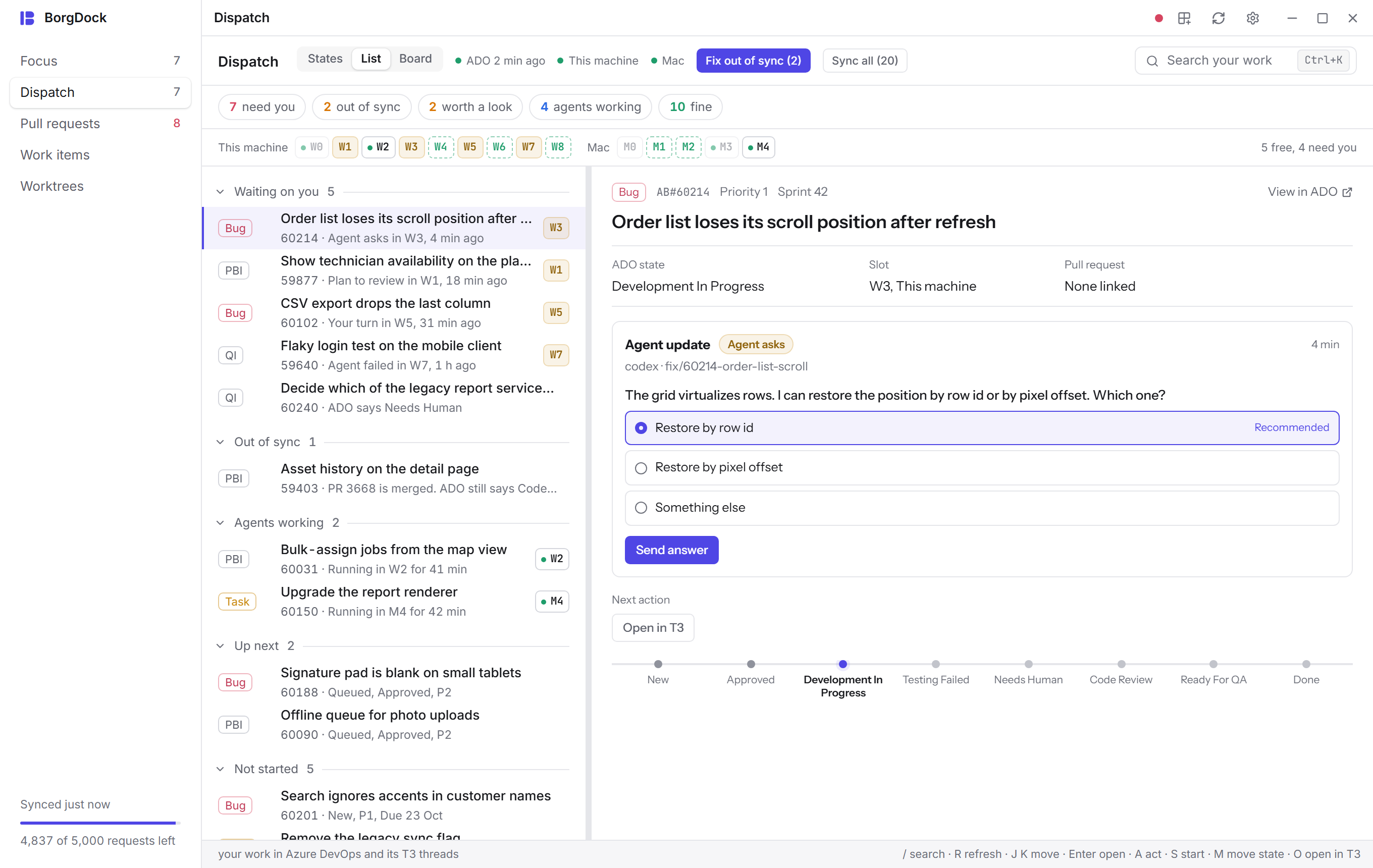Image resolution: width=1373 pixels, height=868 pixels.
Task: Select Mac slot M4 chip in machine row
Action: tap(758, 147)
